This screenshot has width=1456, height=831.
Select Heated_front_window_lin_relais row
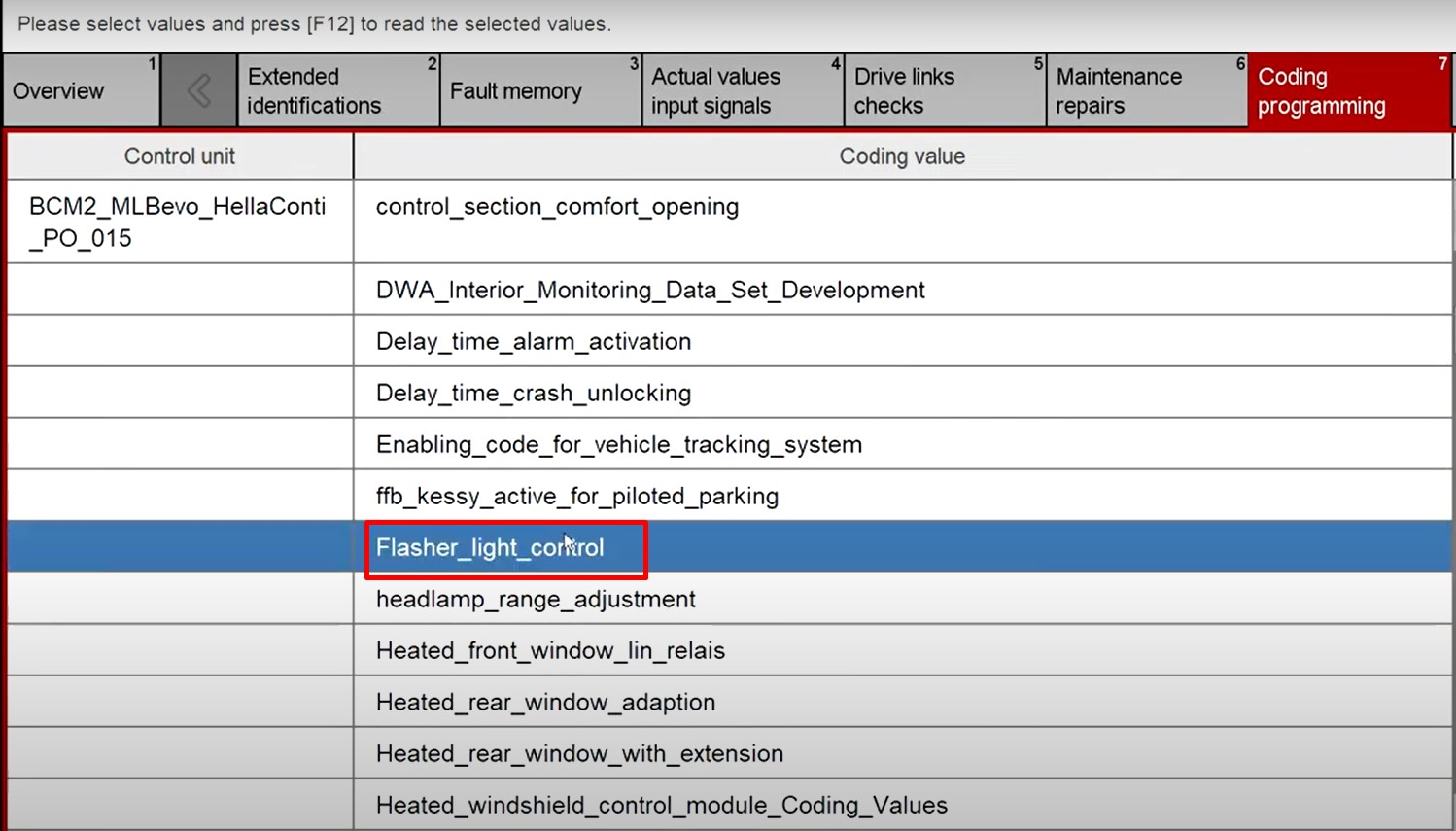tap(550, 651)
